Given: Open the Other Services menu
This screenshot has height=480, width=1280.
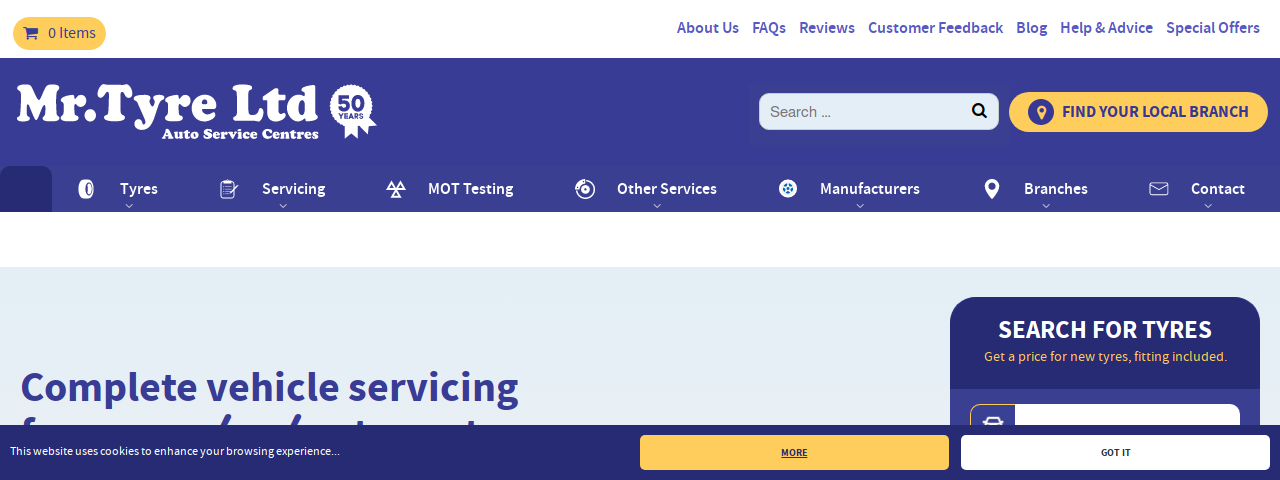Looking at the screenshot, I should click(667, 189).
